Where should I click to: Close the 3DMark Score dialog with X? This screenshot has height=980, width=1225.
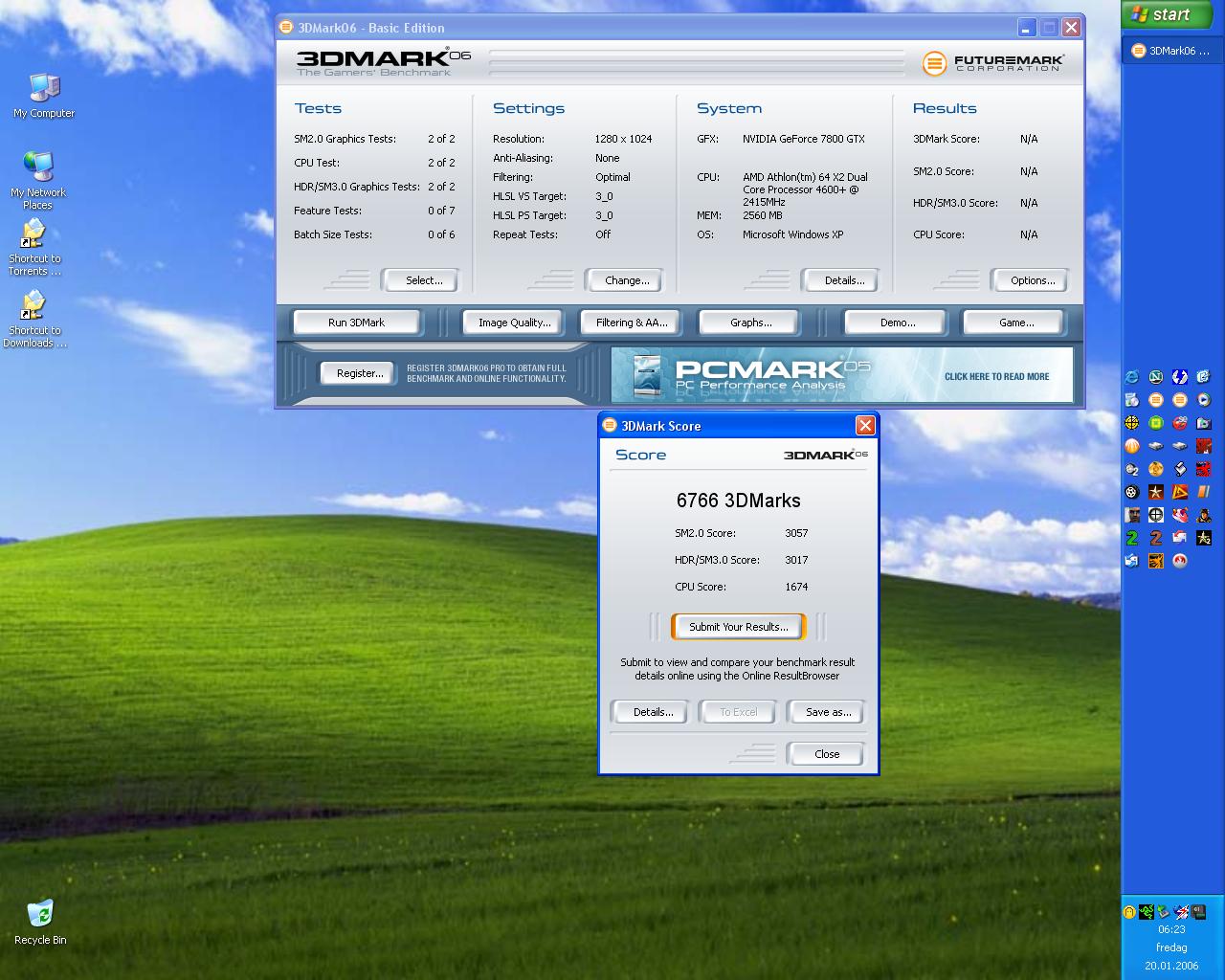865,426
